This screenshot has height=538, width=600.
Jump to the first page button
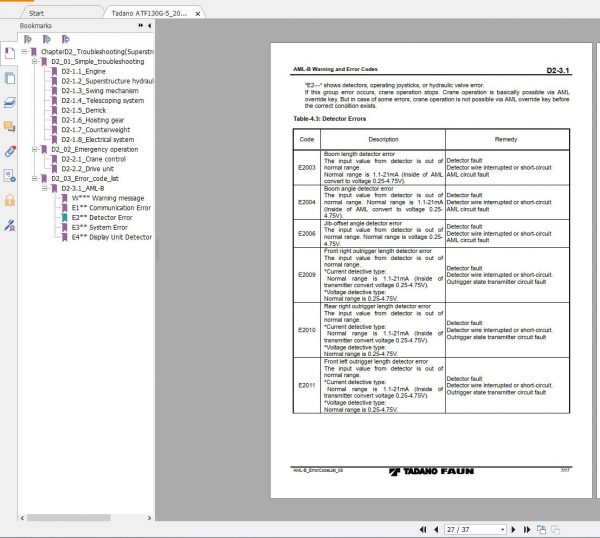coord(423,527)
